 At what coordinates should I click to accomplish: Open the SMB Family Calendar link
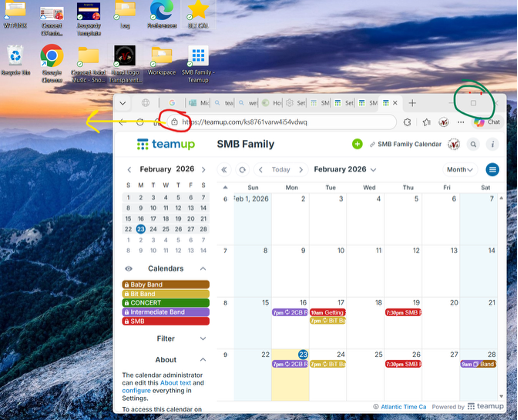point(405,144)
